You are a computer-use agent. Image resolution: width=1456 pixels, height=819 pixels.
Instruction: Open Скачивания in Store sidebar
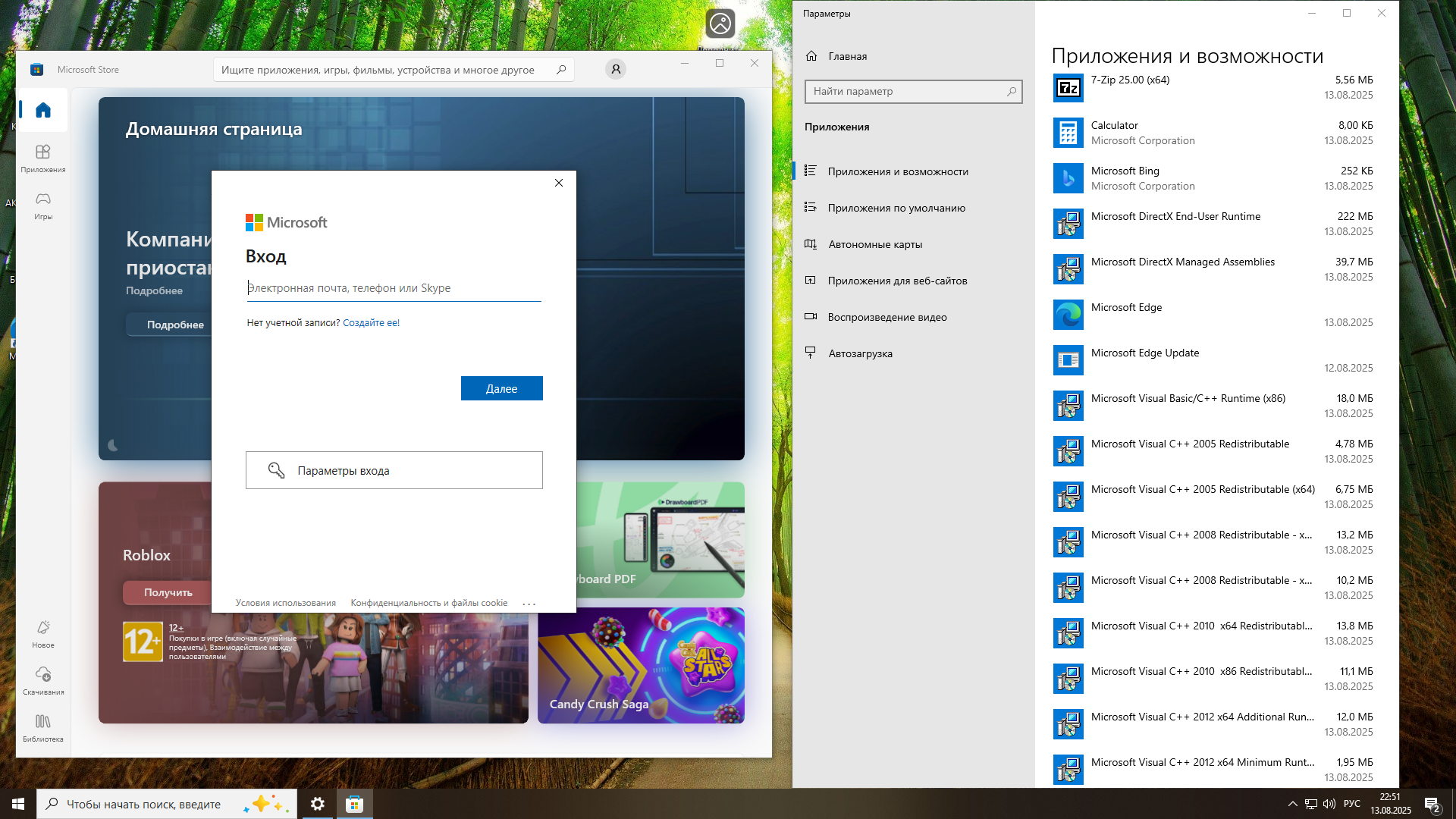click(43, 681)
